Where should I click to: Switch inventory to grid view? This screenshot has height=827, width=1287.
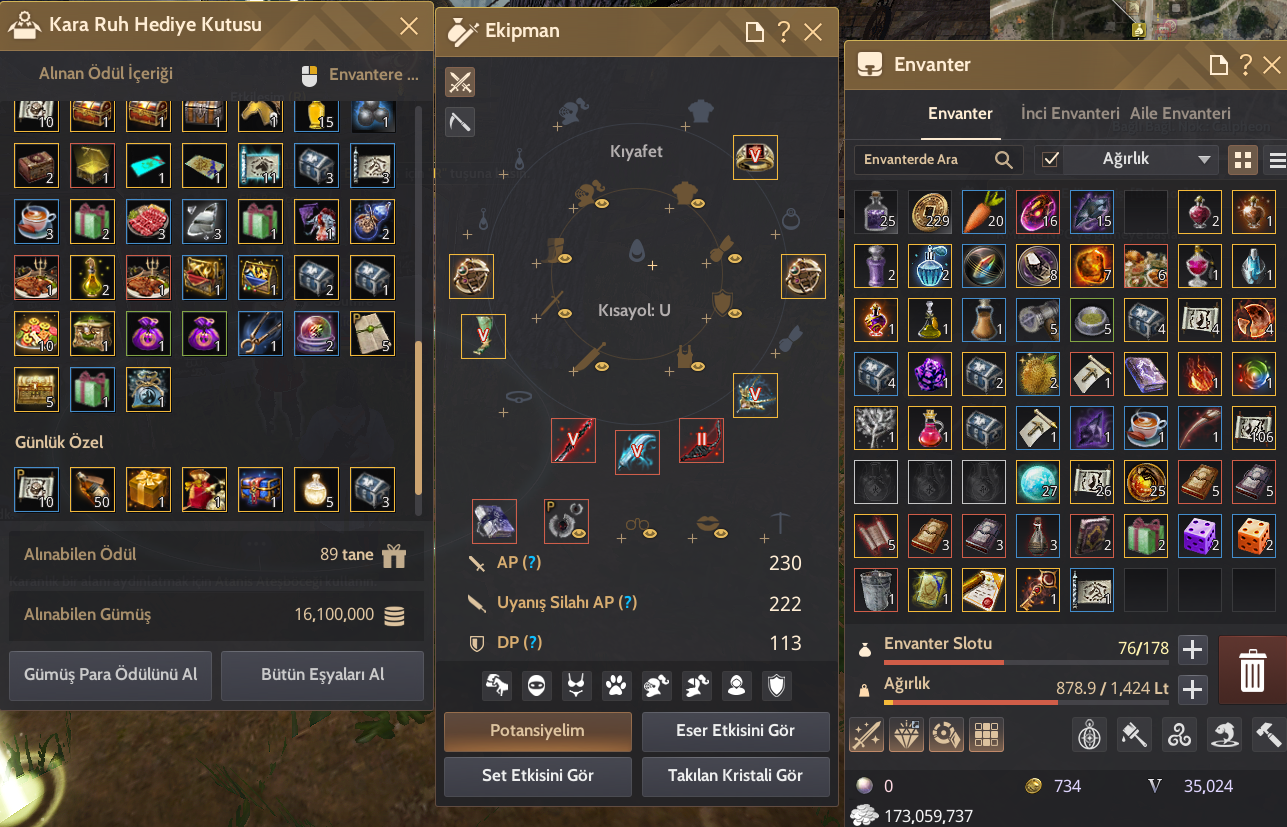[1243, 159]
